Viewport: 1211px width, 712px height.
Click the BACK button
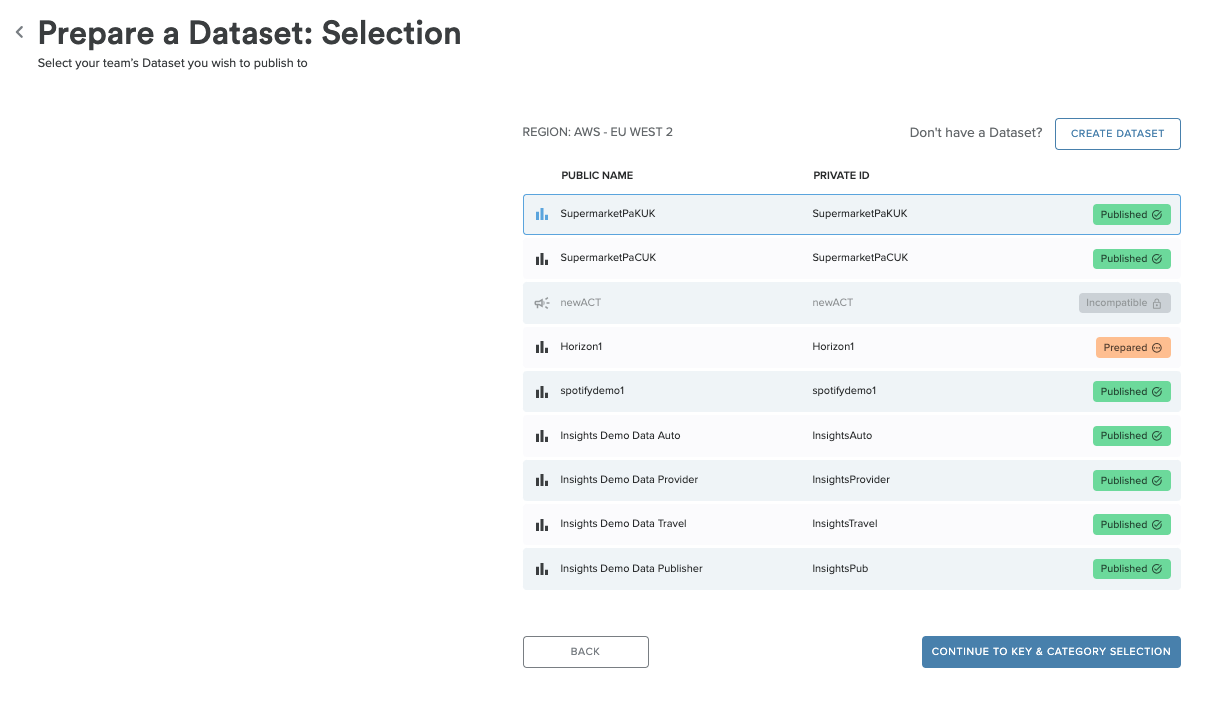tap(585, 651)
